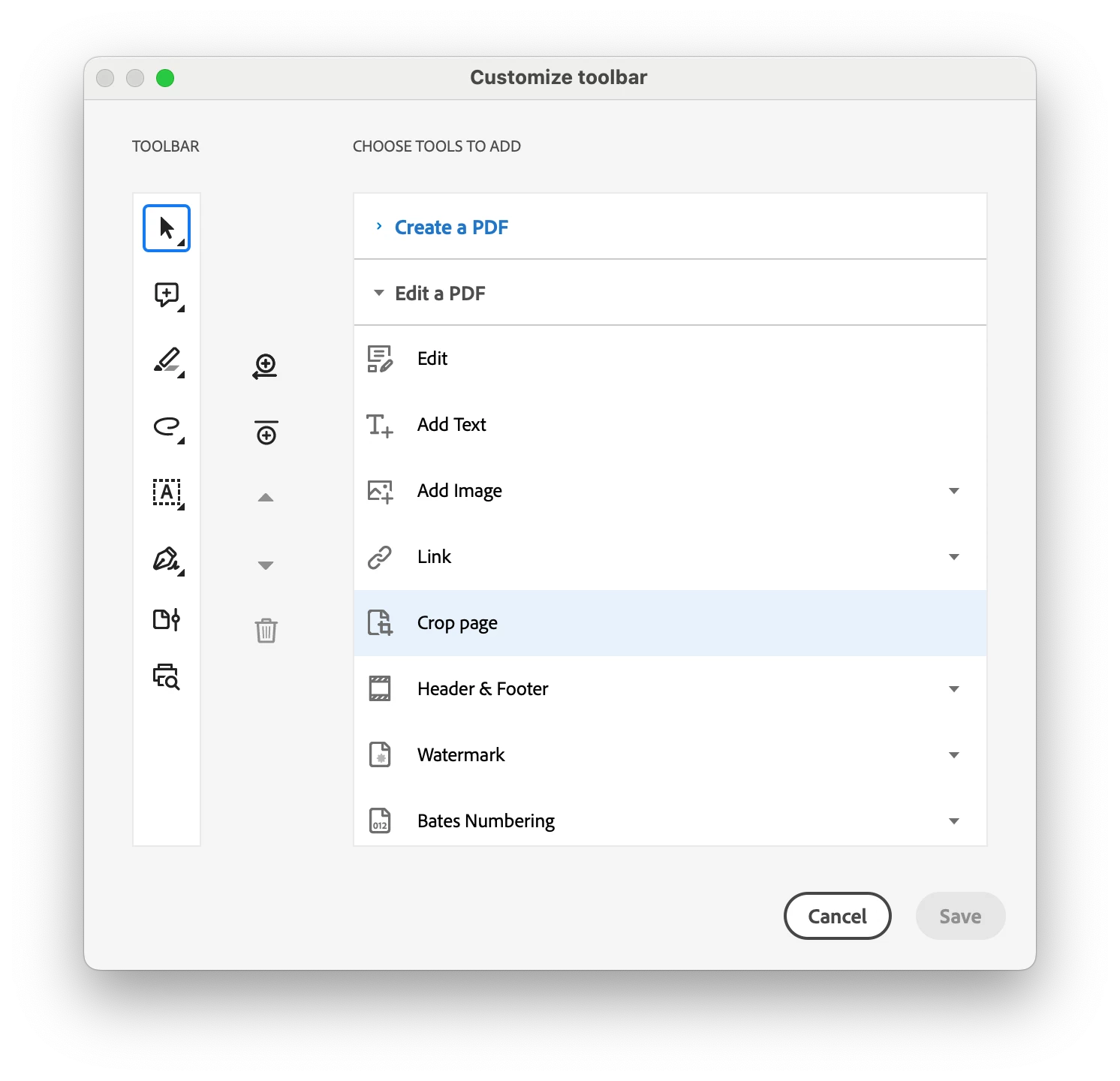
Task: Select the page controls slider icon
Action: [x=167, y=619]
